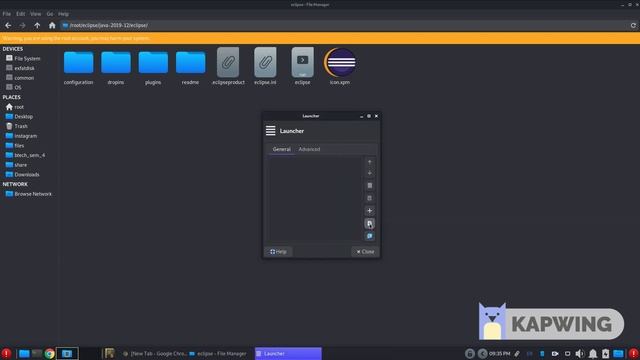The image size is (640, 360).
Task: Switch to eclipse File Manager taskbar button
Action: (218, 353)
